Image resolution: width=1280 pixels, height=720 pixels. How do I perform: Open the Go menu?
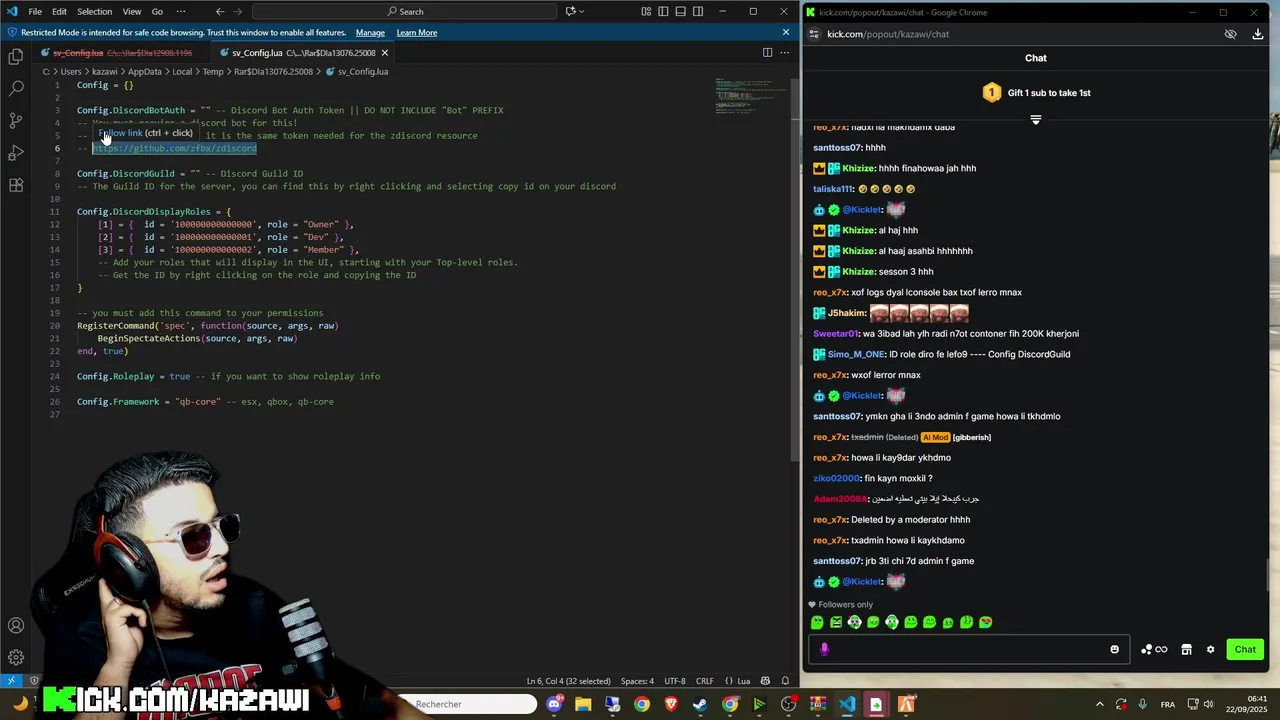pyautogui.click(x=157, y=11)
